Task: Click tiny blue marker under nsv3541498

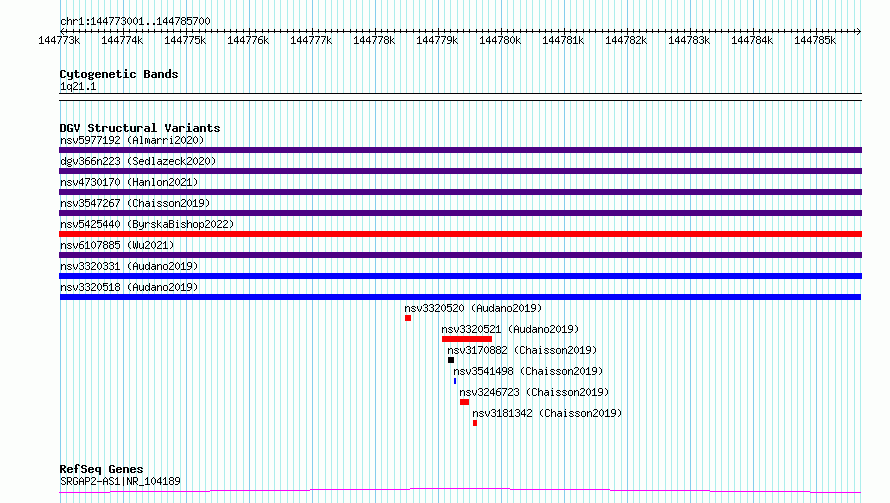Action: point(455,381)
